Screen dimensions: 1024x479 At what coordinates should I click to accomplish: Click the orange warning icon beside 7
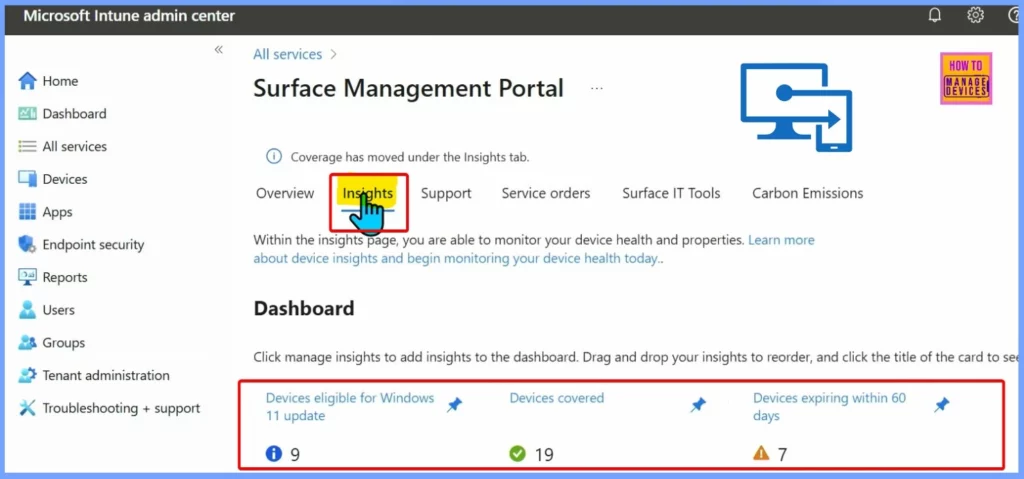pos(761,453)
